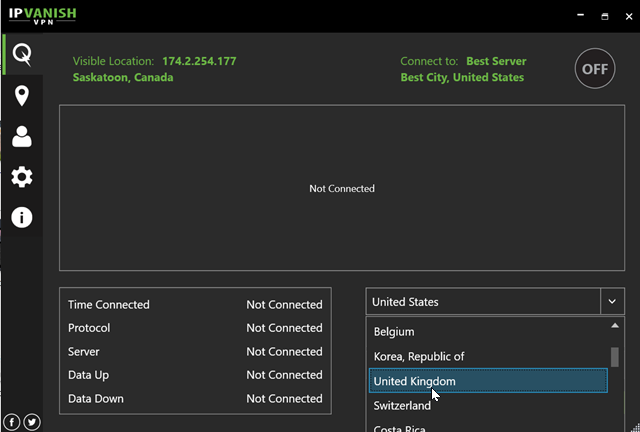640x432 pixels.
Task: Select Belgium from the country list
Action: pyautogui.click(x=488, y=332)
